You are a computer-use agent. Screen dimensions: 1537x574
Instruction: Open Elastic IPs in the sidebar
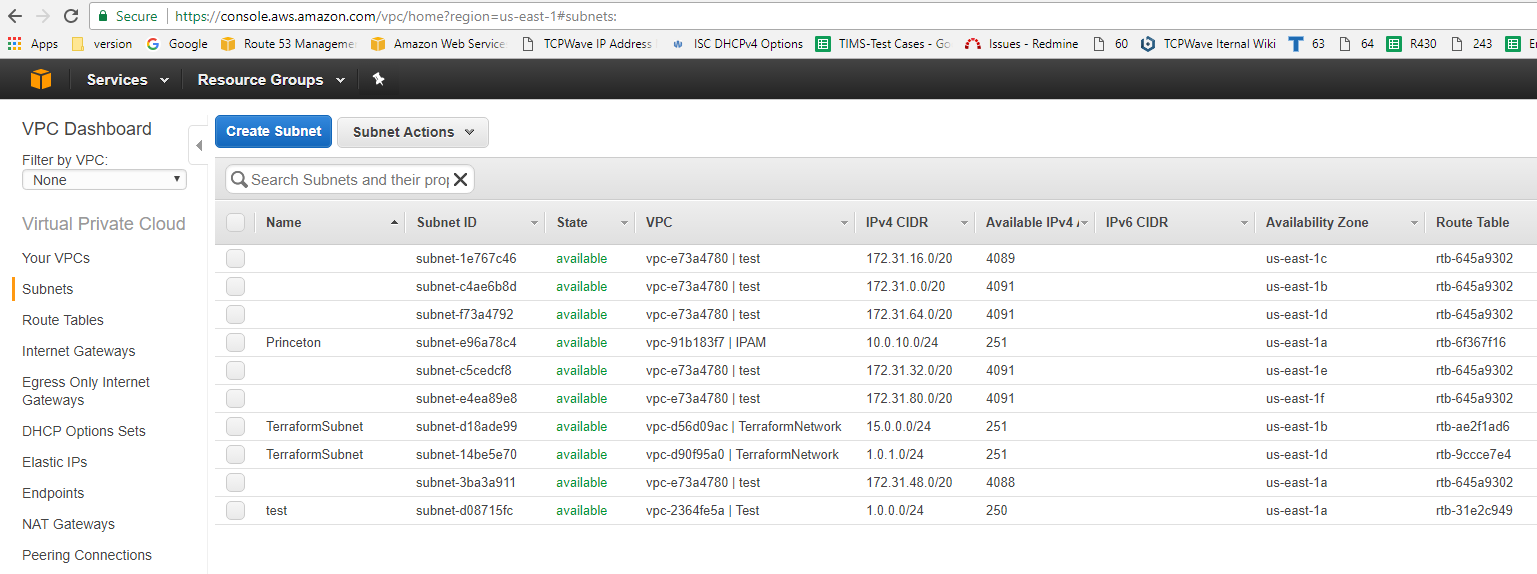click(54, 462)
